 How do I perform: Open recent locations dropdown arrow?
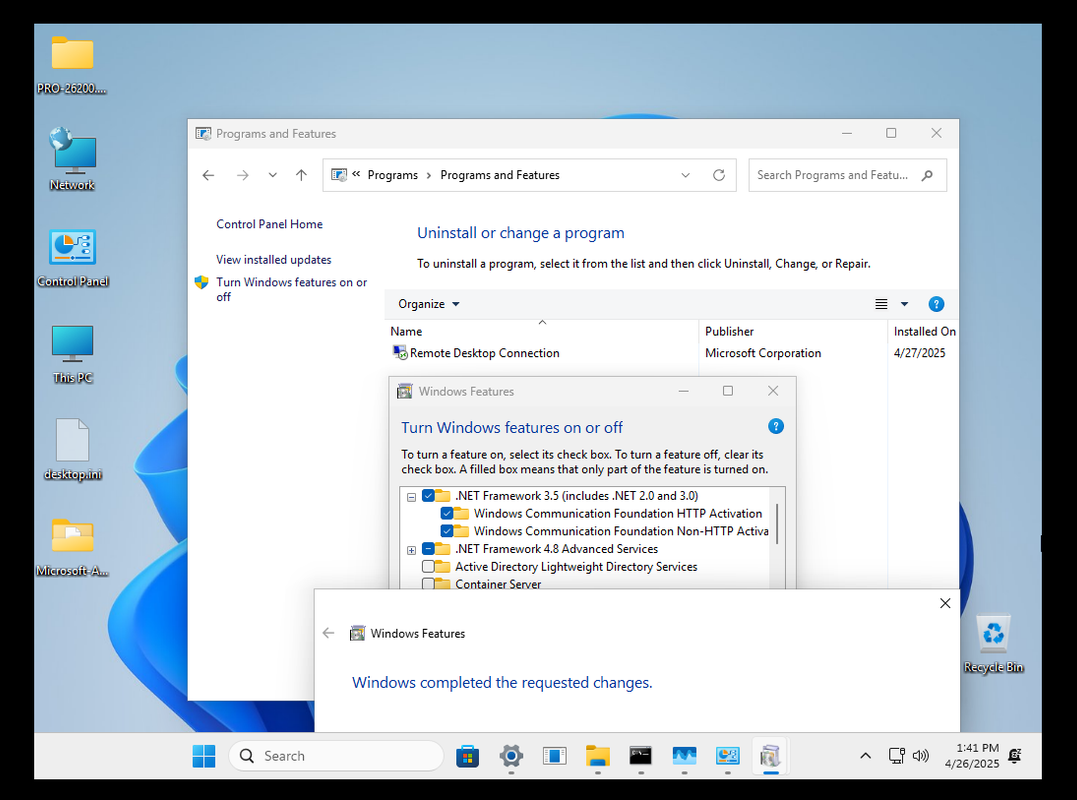click(x=273, y=175)
